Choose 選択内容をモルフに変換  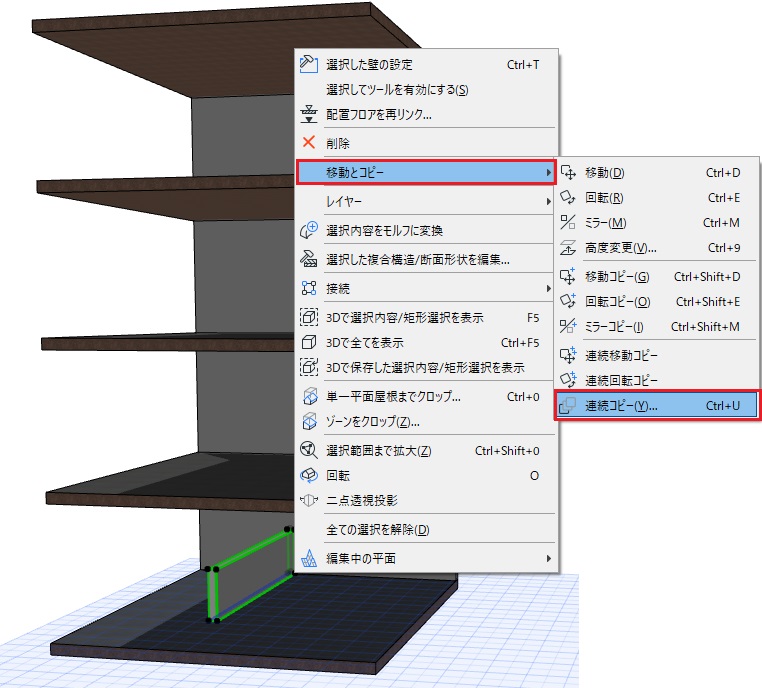coord(426,230)
